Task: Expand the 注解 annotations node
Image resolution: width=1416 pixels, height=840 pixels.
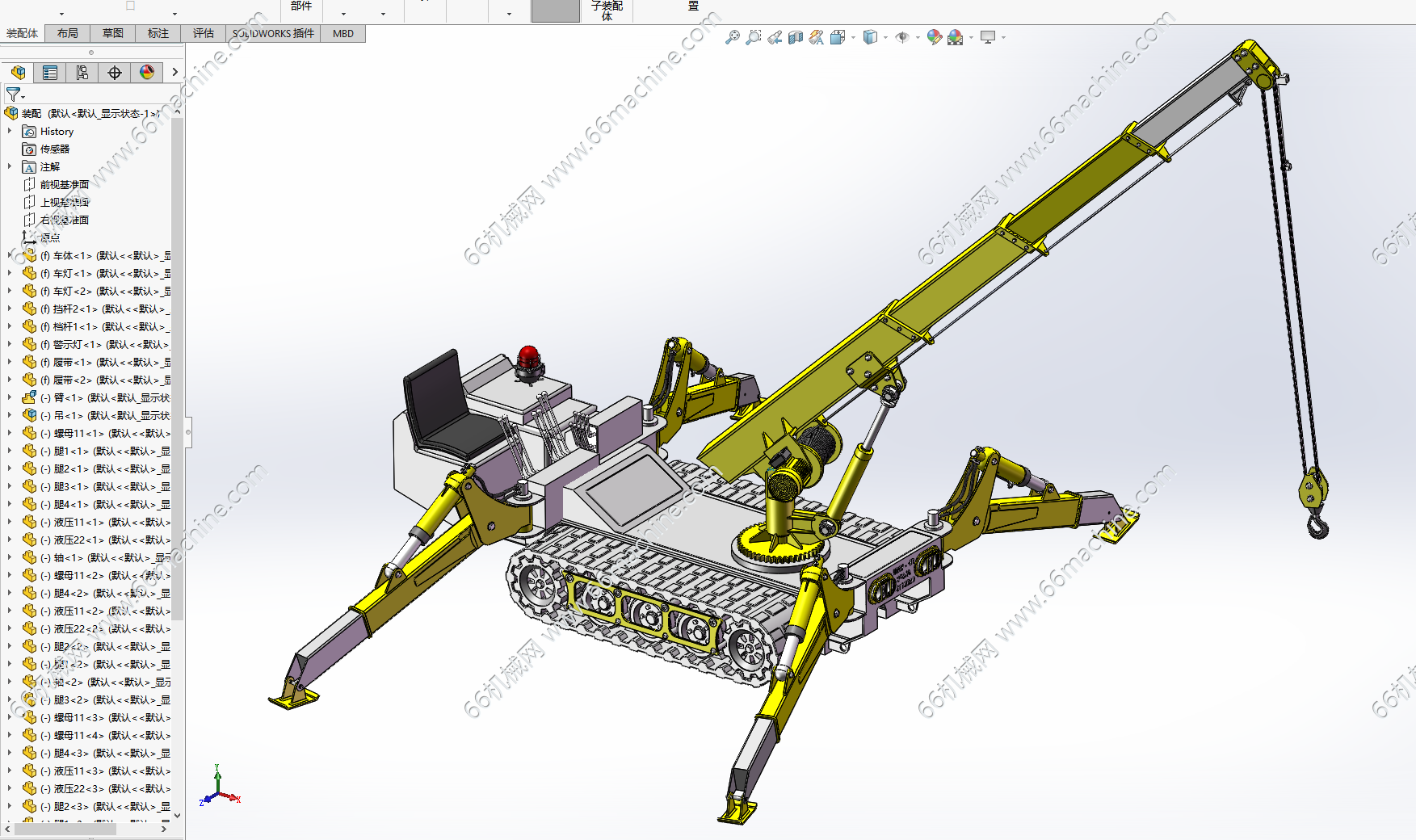Action: [x=10, y=166]
